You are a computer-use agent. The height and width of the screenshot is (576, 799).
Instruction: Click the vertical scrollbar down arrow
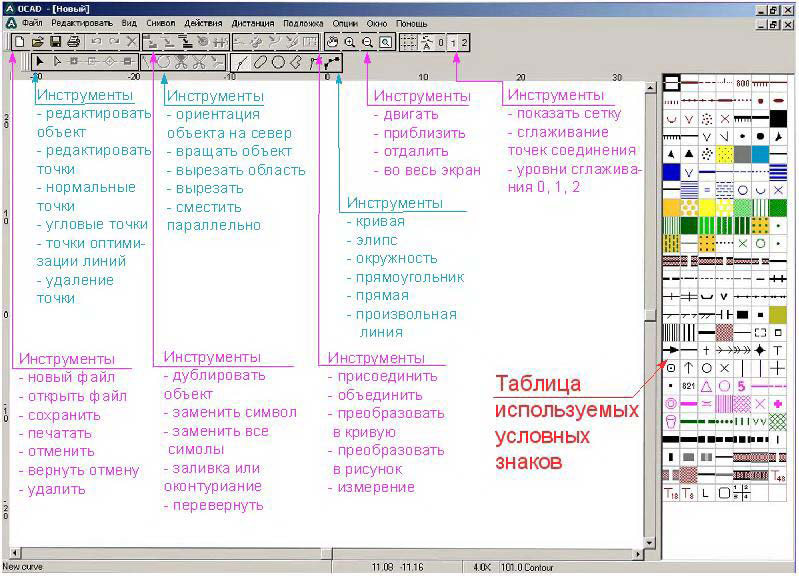coord(650,543)
